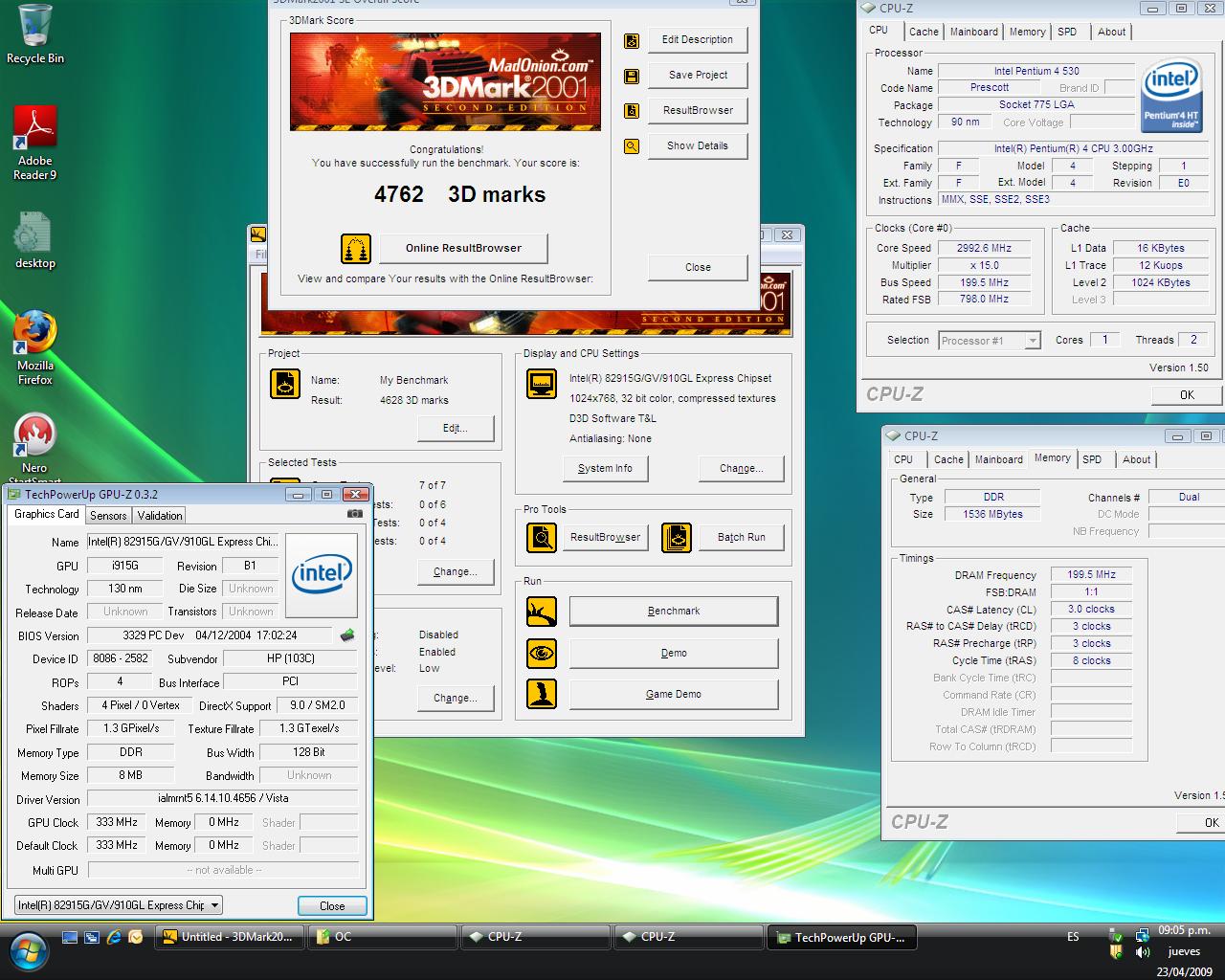Click Change in the Selected Tests section
The height and width of the screenshot is (980, 1225).
(456, 572)
